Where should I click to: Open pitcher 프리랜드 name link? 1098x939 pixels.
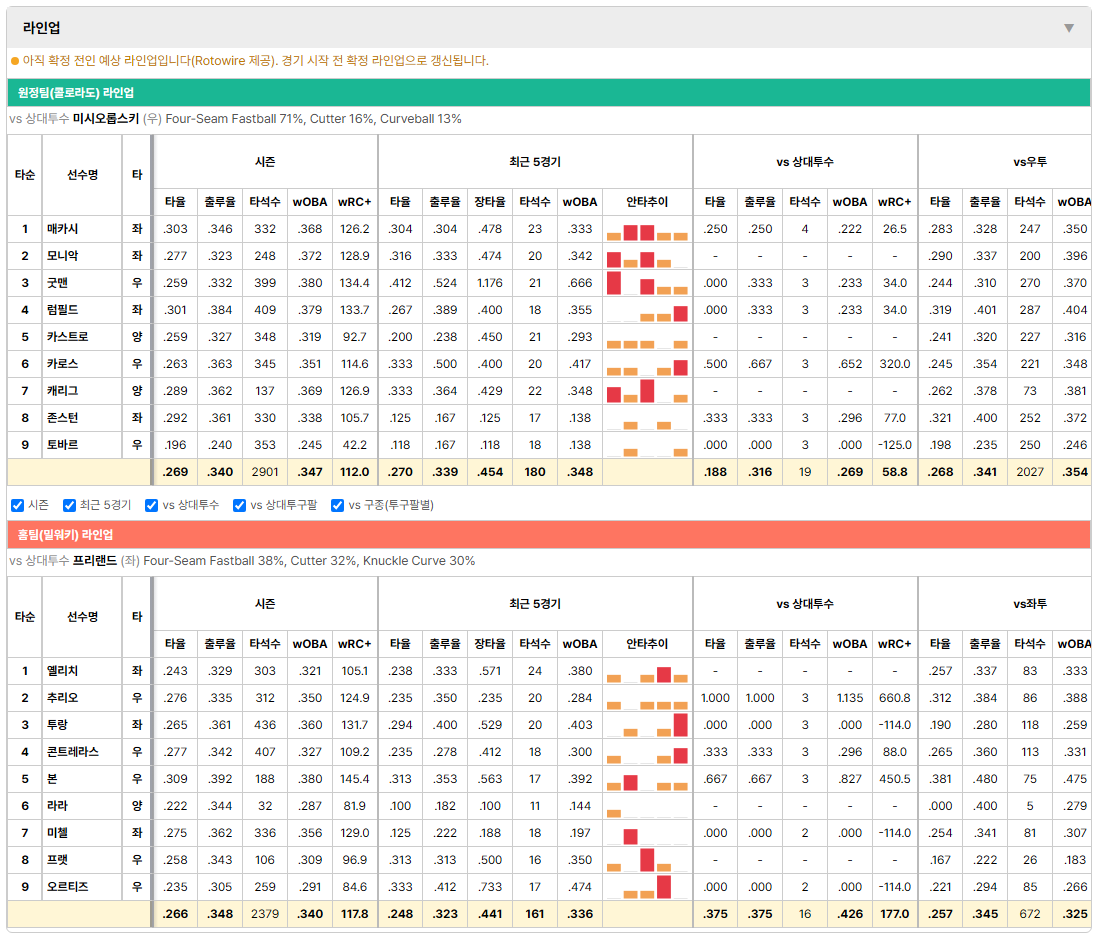tap(95, 561)
